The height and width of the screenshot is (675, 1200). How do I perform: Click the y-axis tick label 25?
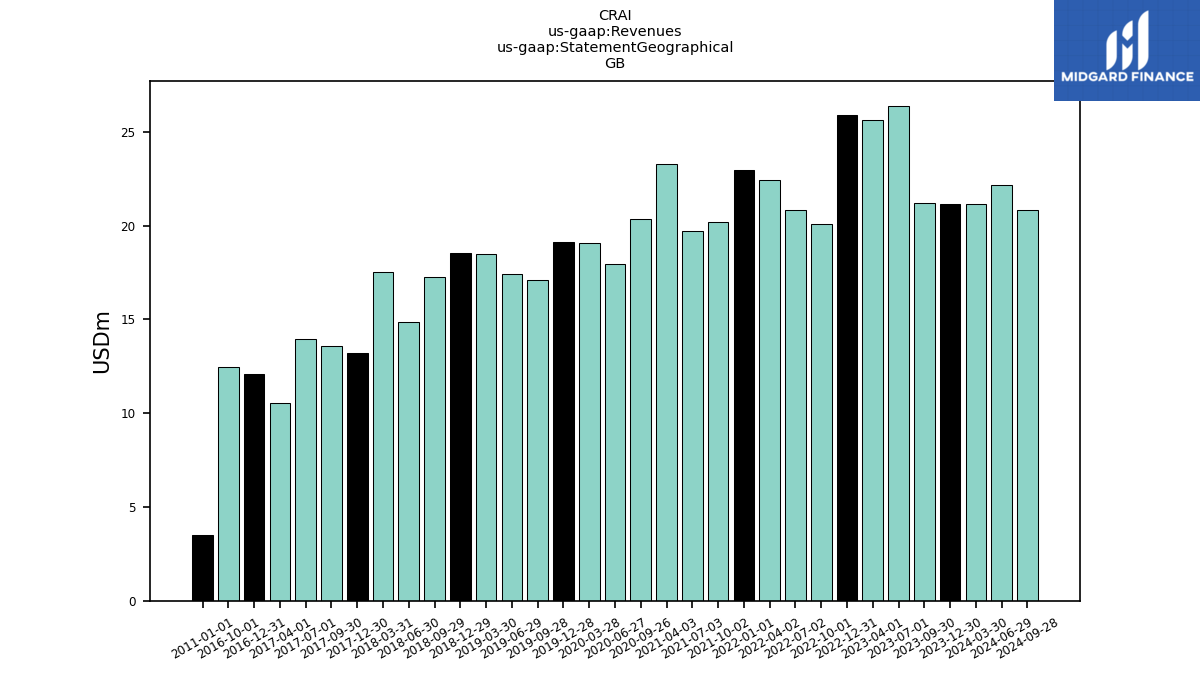(129, 132)
